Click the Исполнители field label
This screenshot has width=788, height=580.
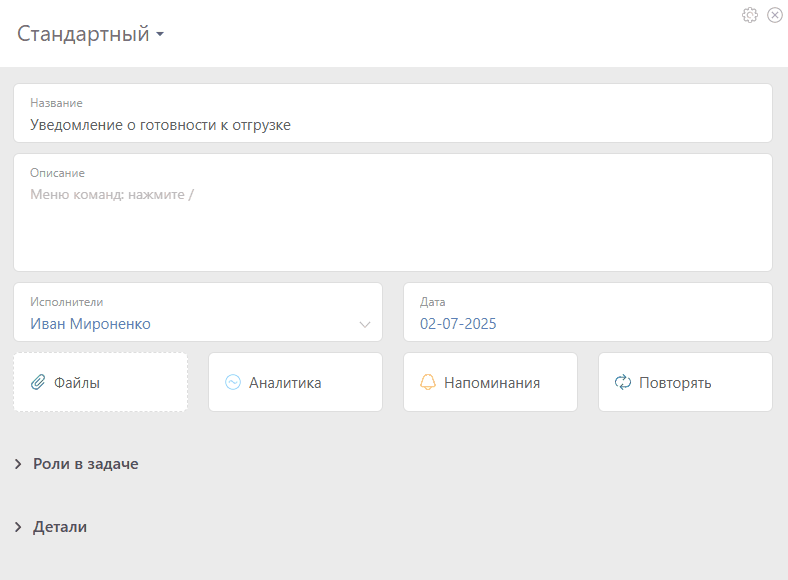pyautogui.click(x=66, y=302)
